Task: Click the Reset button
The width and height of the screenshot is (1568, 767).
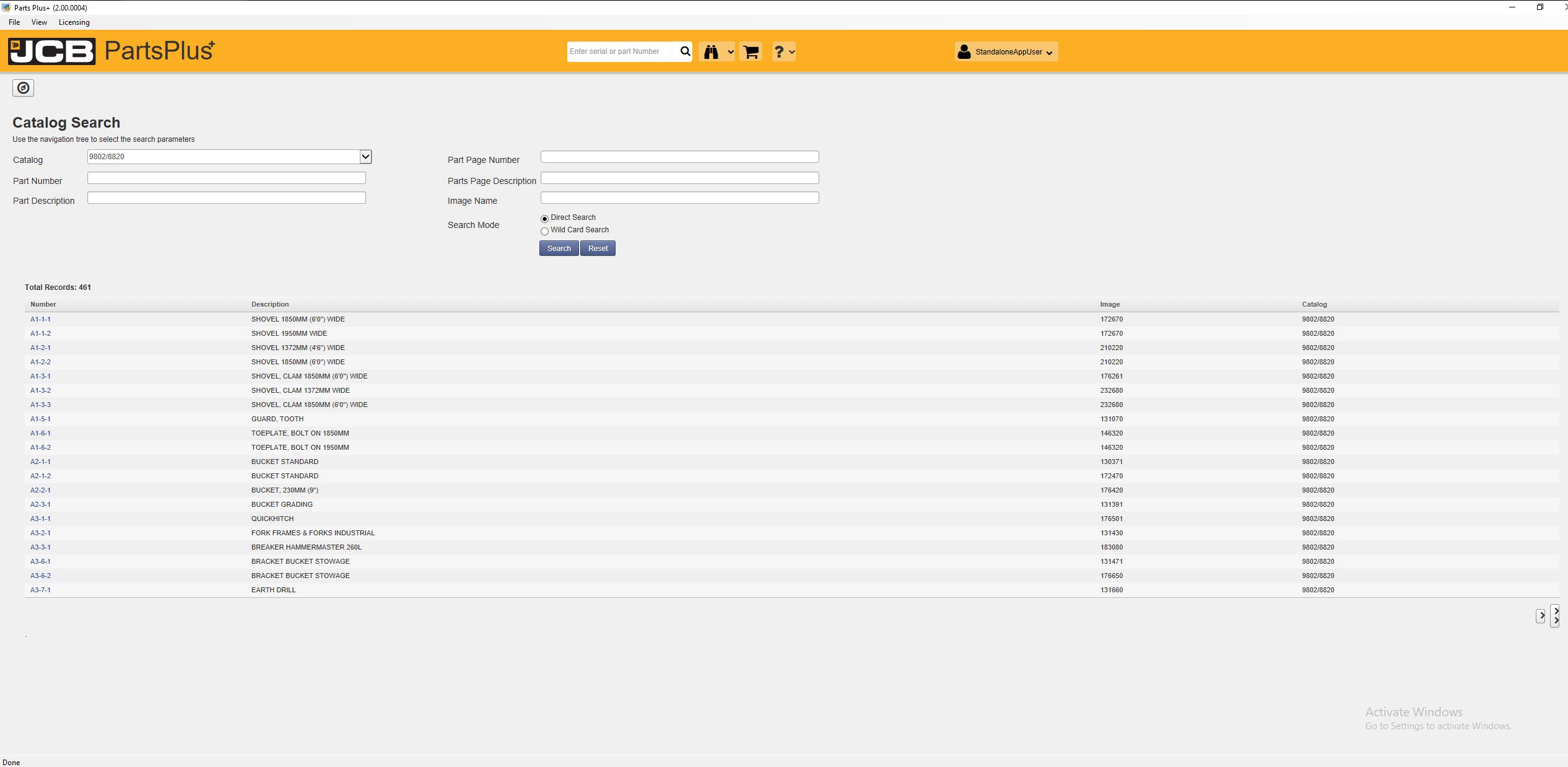Action: (x=598, y=248)
